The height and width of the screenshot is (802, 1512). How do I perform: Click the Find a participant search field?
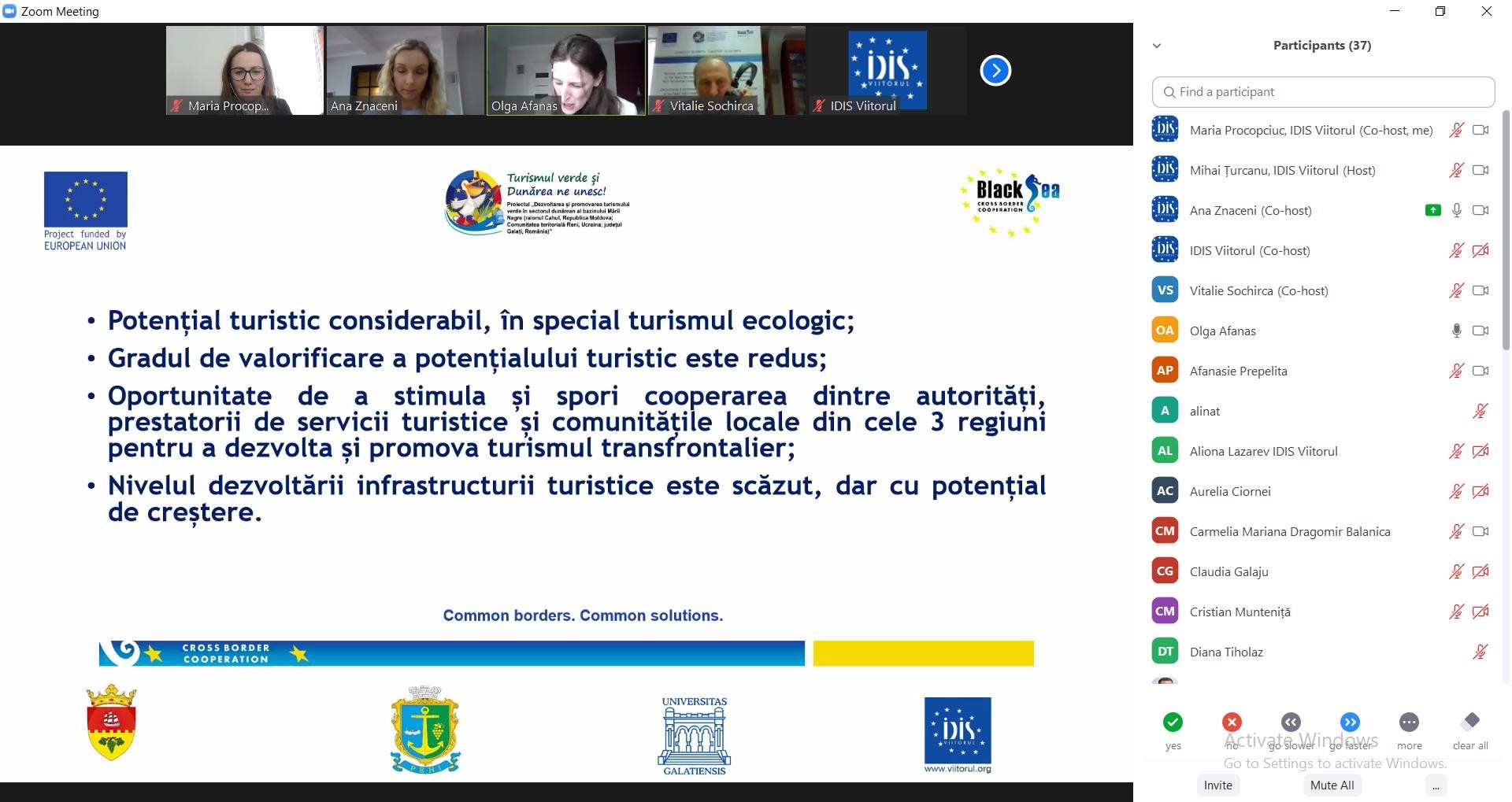(x=1323, y=92)
